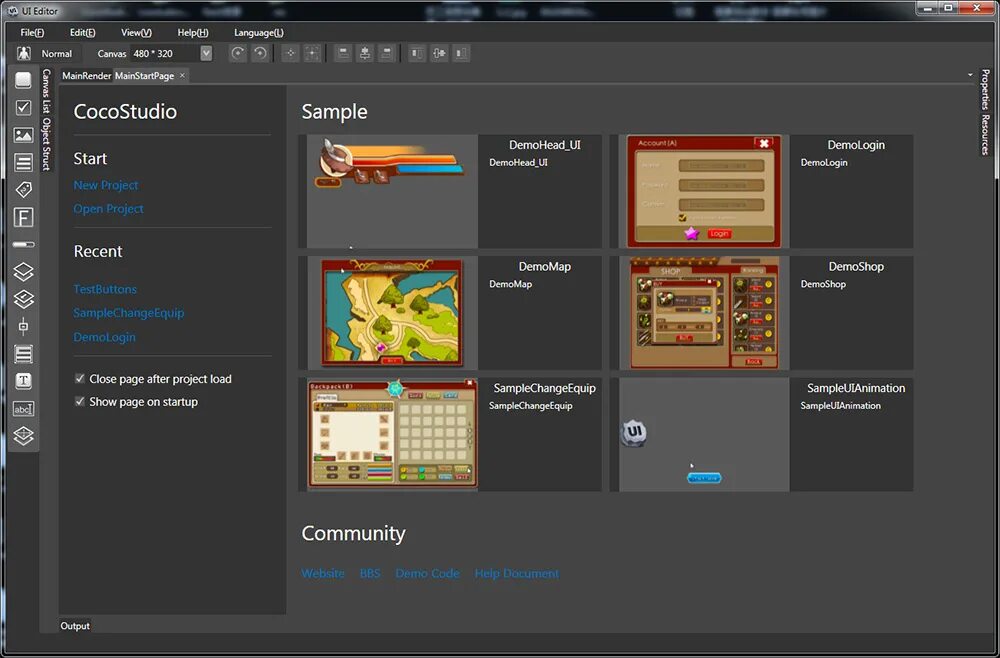Open the Edit menu
Viewport: 1000px width, 658px height.
coord(82,33)
